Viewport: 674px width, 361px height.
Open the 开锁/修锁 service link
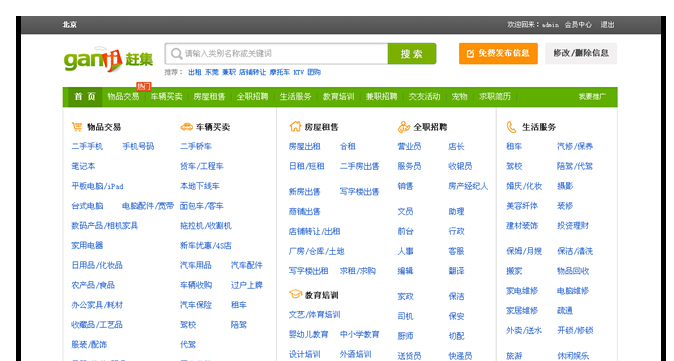point(575,330)
